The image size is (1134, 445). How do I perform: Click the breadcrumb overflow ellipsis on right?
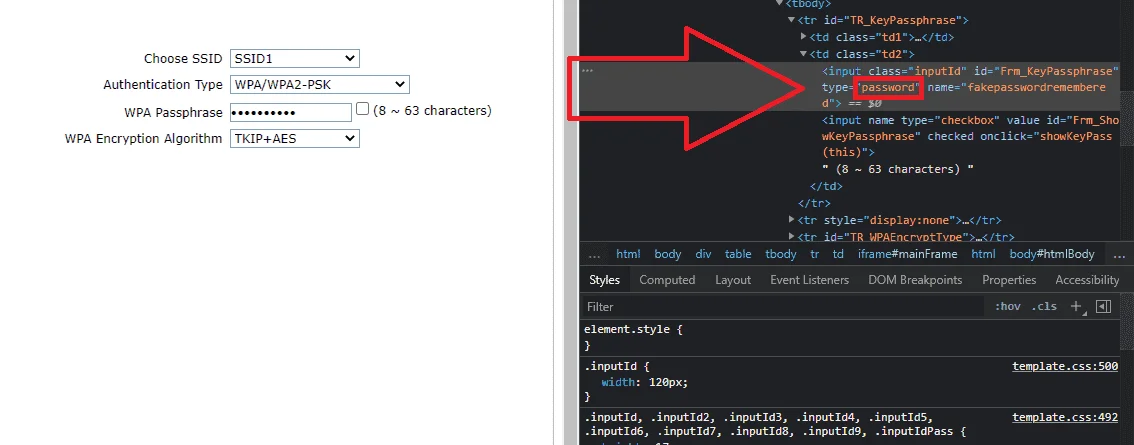point(1118,255)
